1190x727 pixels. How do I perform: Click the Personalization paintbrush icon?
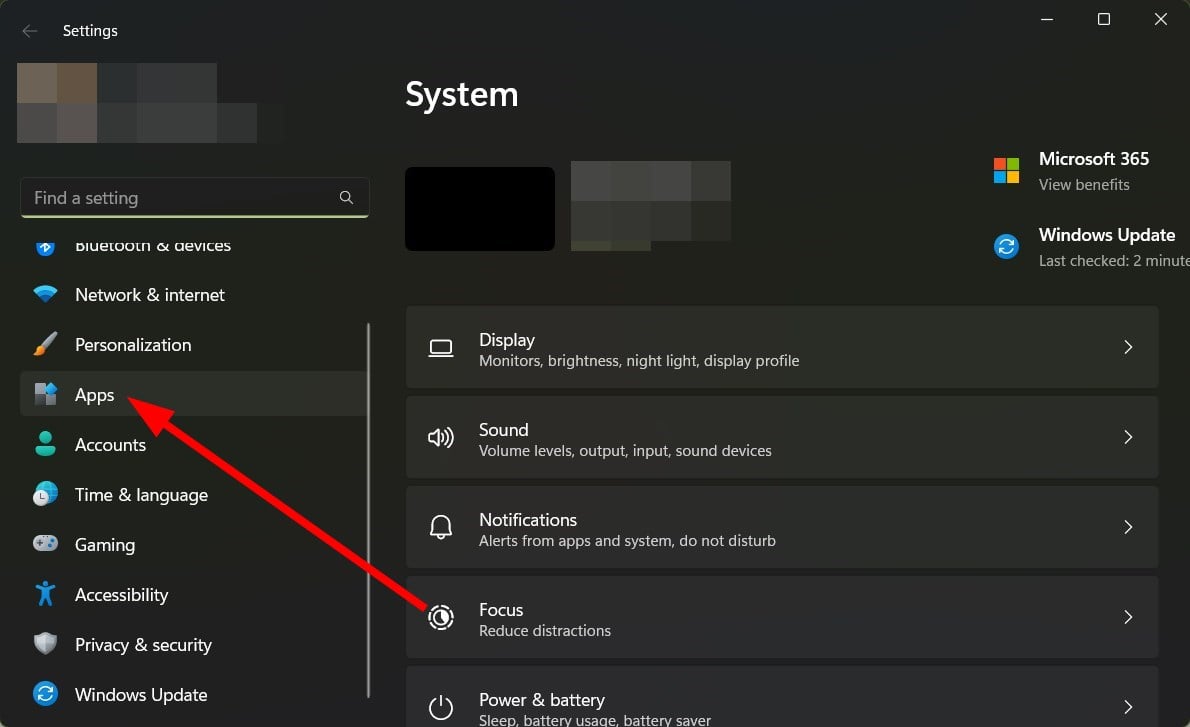[46, 344]
